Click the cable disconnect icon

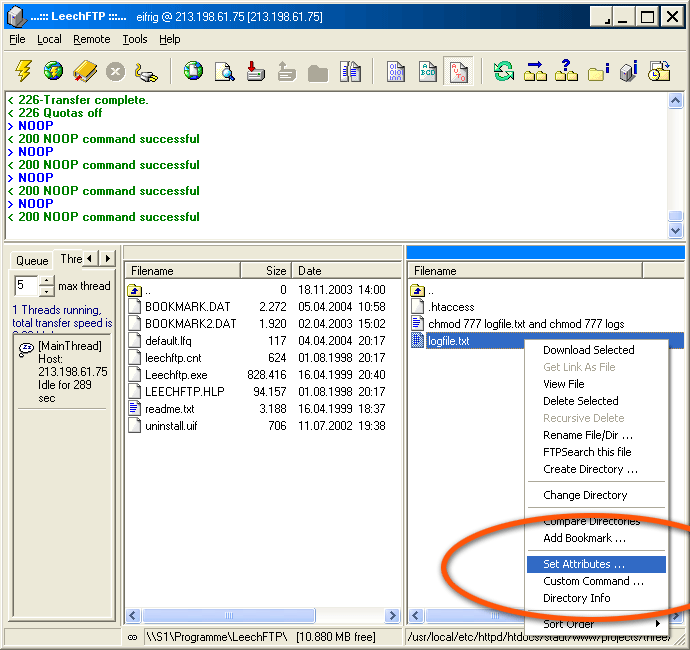(146, 72)
